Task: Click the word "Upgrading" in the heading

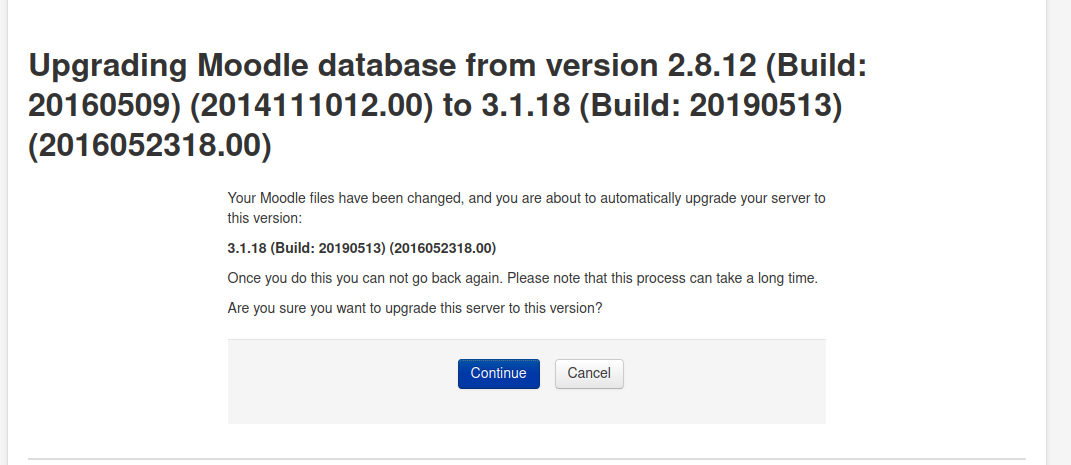Action: [108, 66]
